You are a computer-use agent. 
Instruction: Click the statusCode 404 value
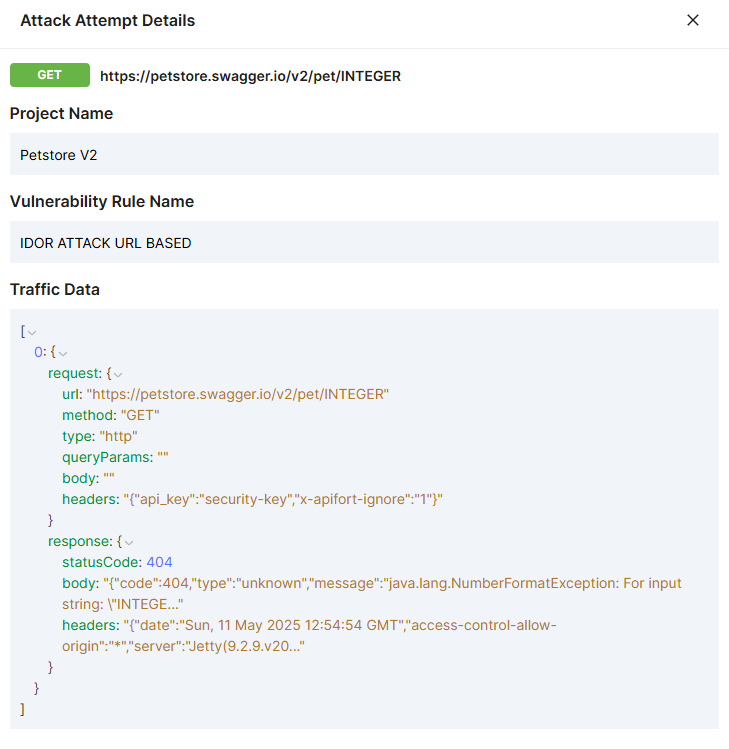coord(159,563)
